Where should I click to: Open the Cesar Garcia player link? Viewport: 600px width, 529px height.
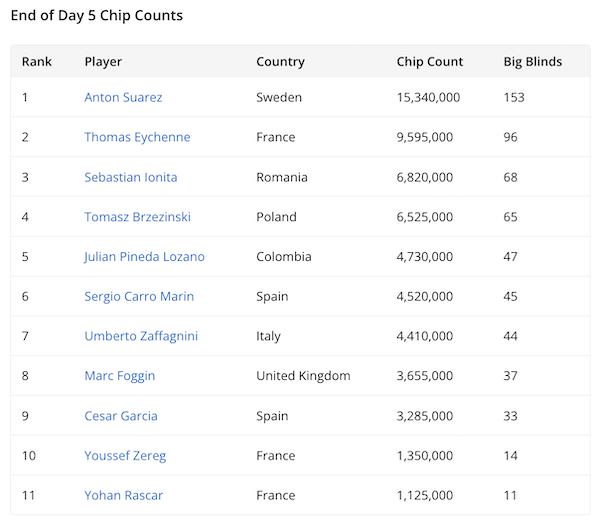point(121,416)
